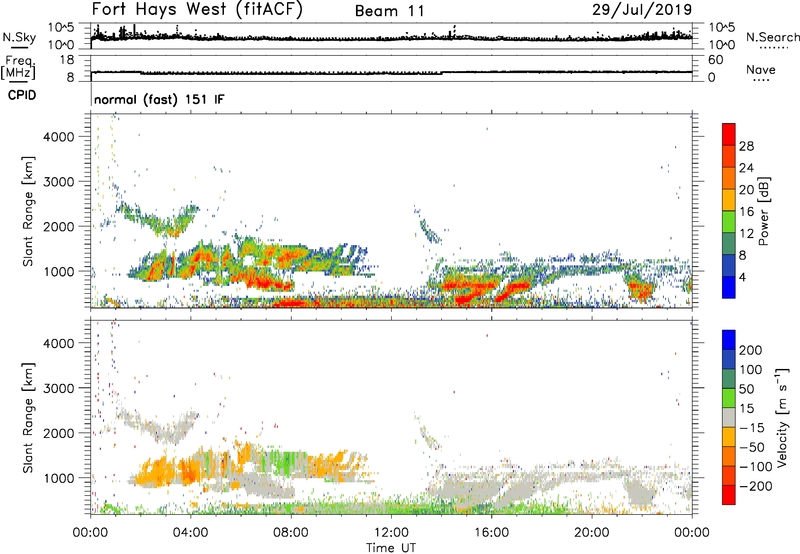Click the "28" label on the Power scale
The width and height of the screenshot is (800, 554).
(x=746, y=146)
